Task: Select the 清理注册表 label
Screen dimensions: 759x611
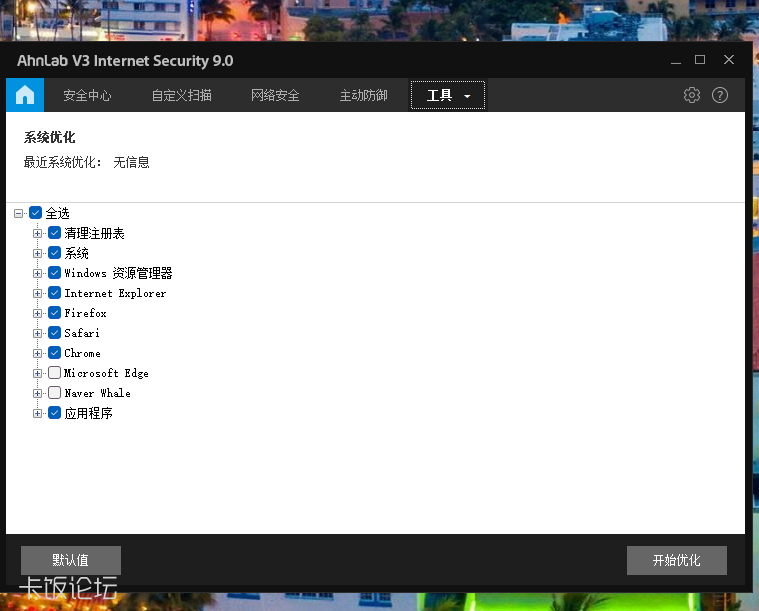Action: 94,233
